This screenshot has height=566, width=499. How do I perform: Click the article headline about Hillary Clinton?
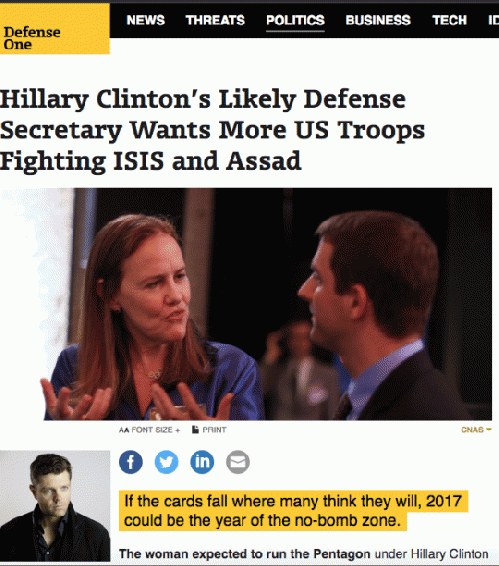212,130
